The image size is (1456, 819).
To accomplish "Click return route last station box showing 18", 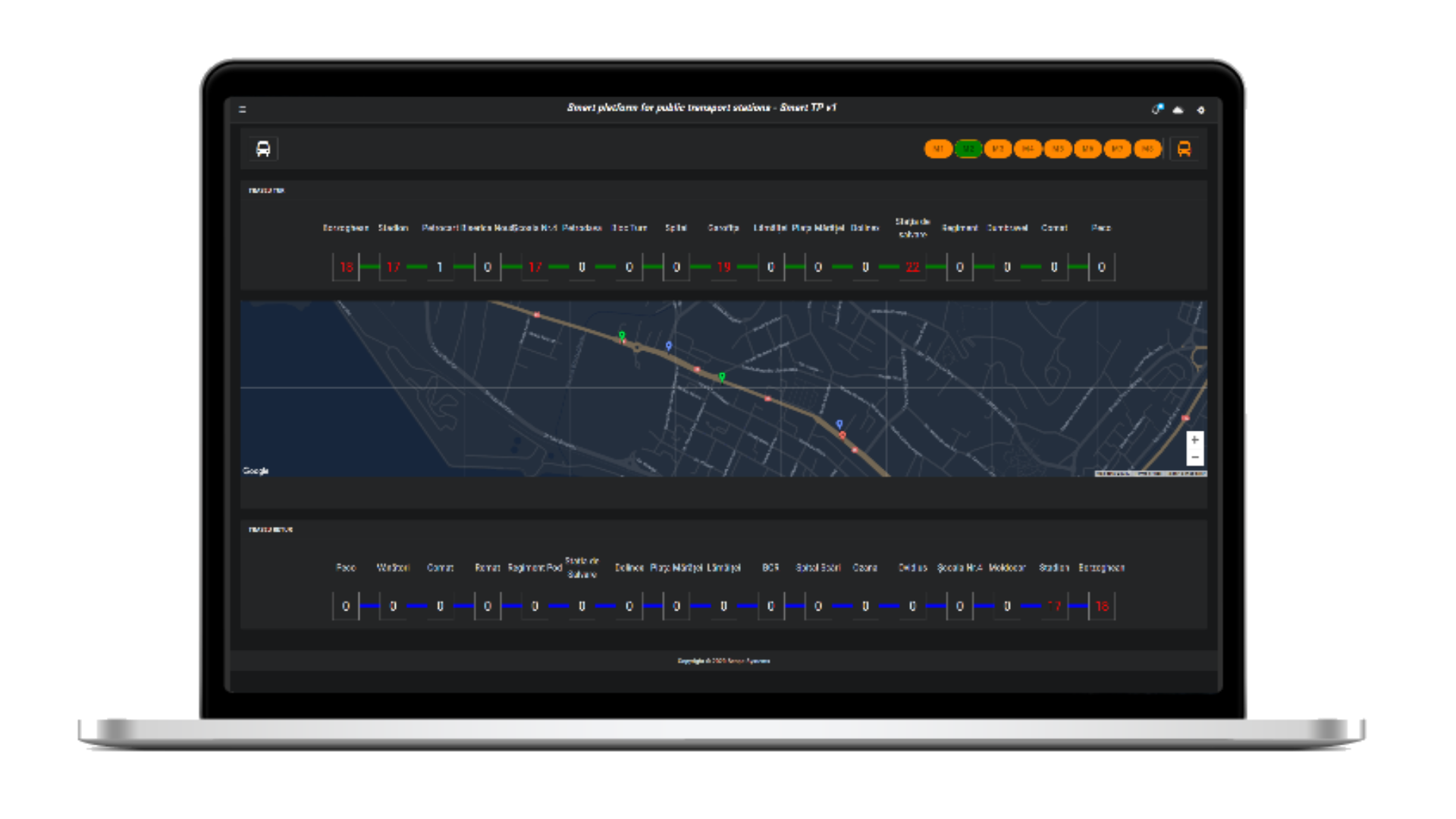I will click(1101, 606).
